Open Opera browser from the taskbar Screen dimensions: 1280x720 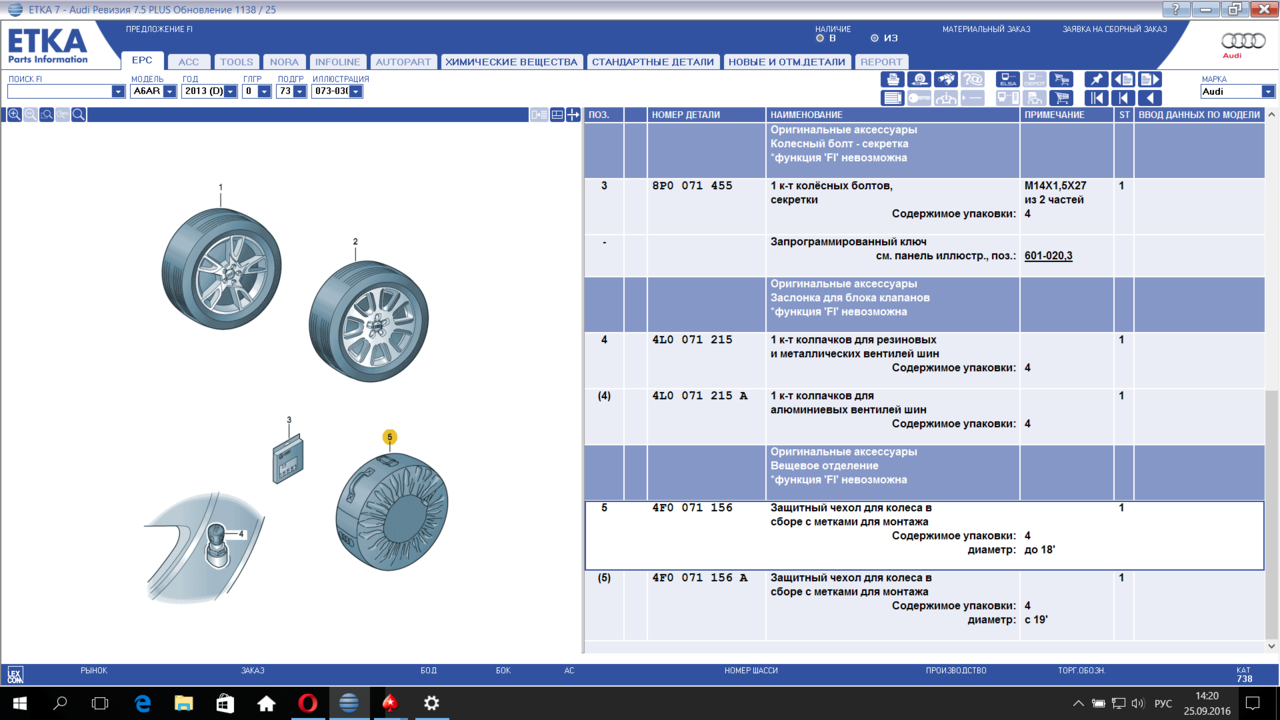pos(307,703)
